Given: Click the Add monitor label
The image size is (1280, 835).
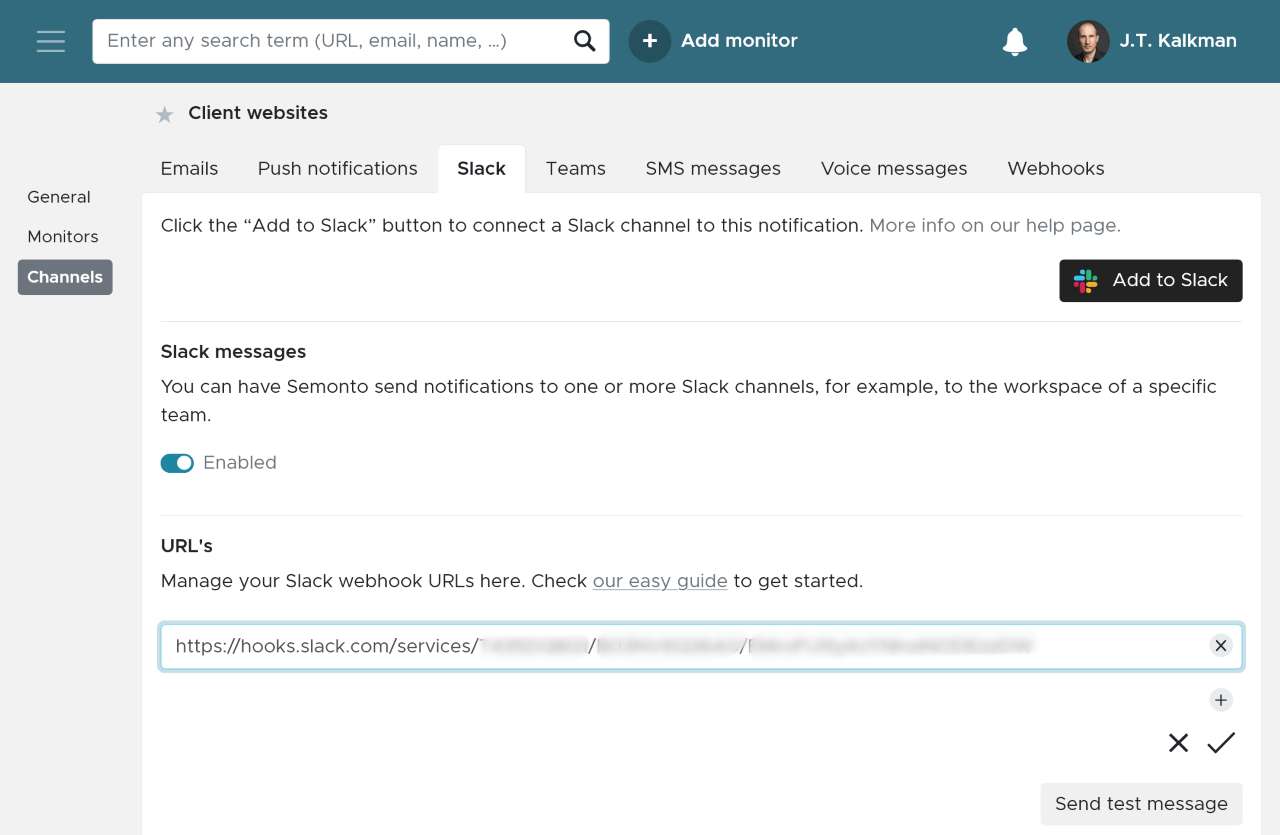Looking at the screenshot, I should coord(739,41).
